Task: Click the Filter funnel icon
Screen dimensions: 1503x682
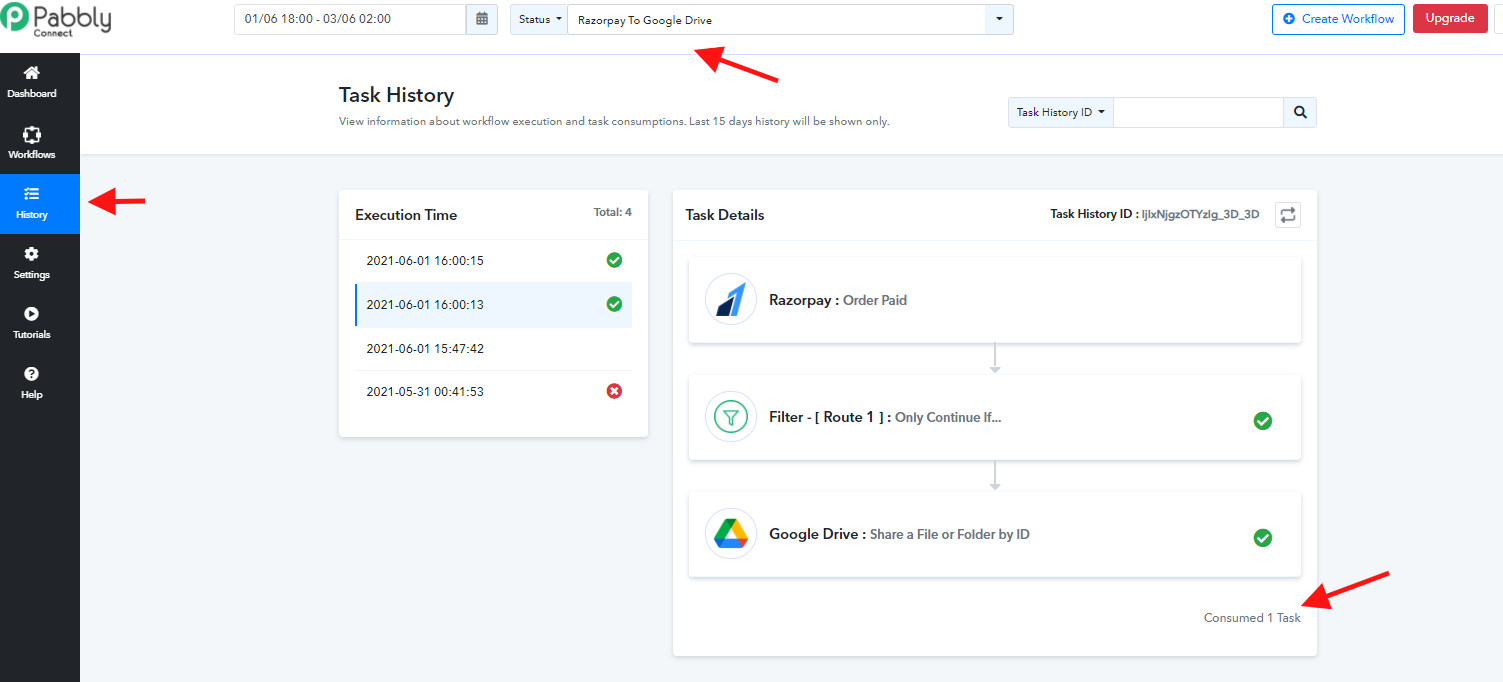Action: (730, 417)
